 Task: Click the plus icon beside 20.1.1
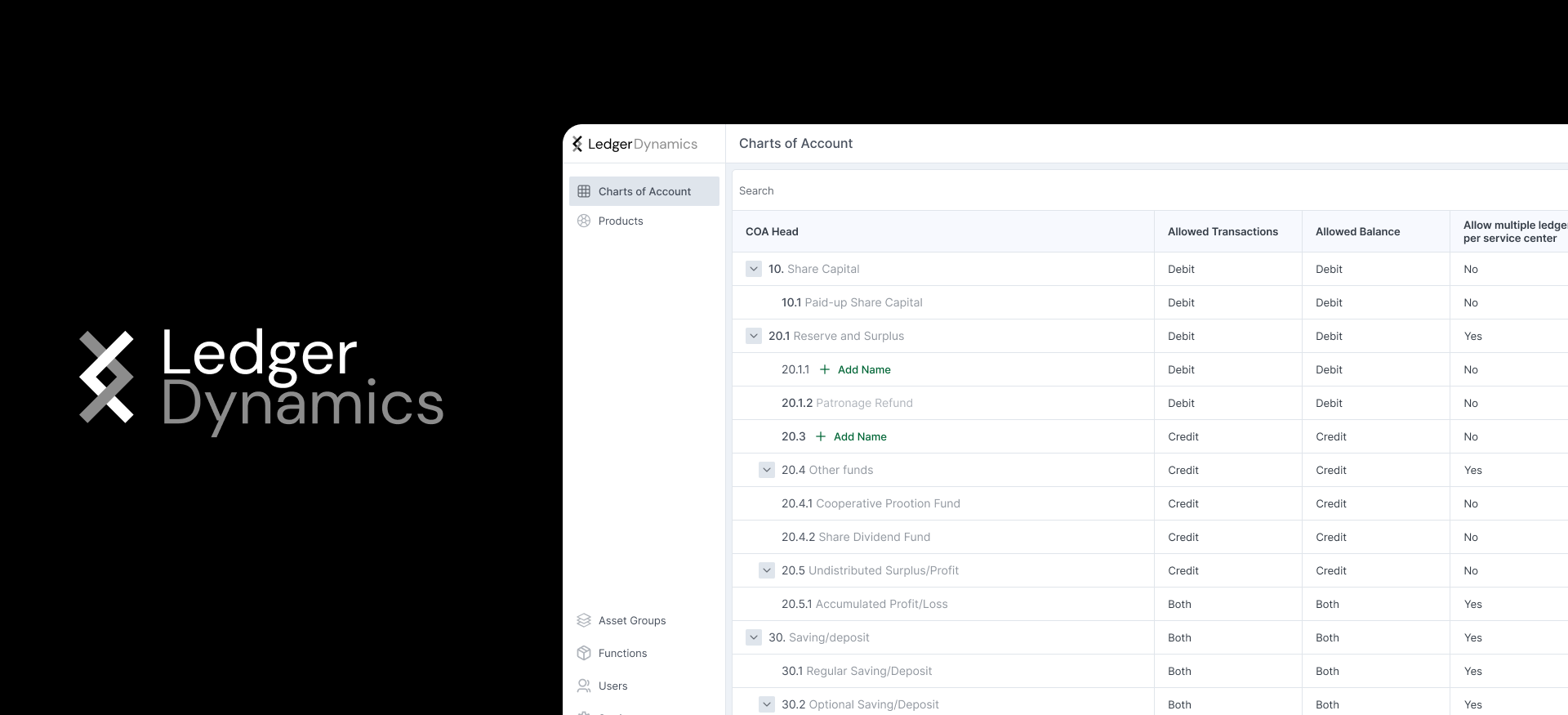point(825,369)
